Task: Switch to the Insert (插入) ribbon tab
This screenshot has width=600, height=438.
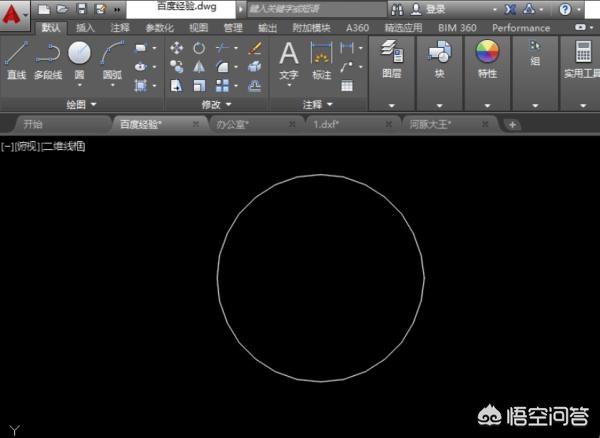Action: click(x=86, y=28)
